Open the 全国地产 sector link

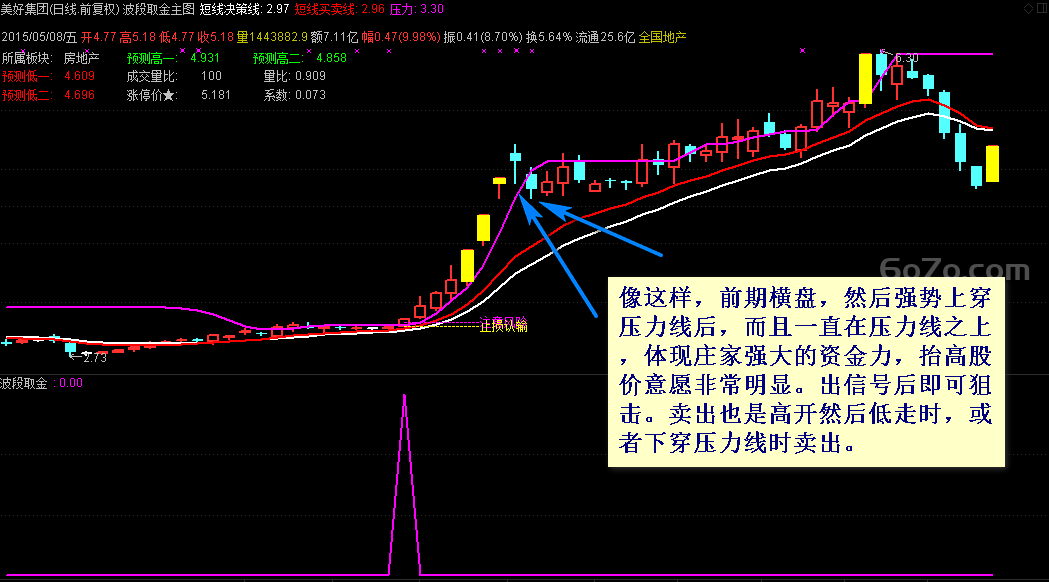point(662,37)
